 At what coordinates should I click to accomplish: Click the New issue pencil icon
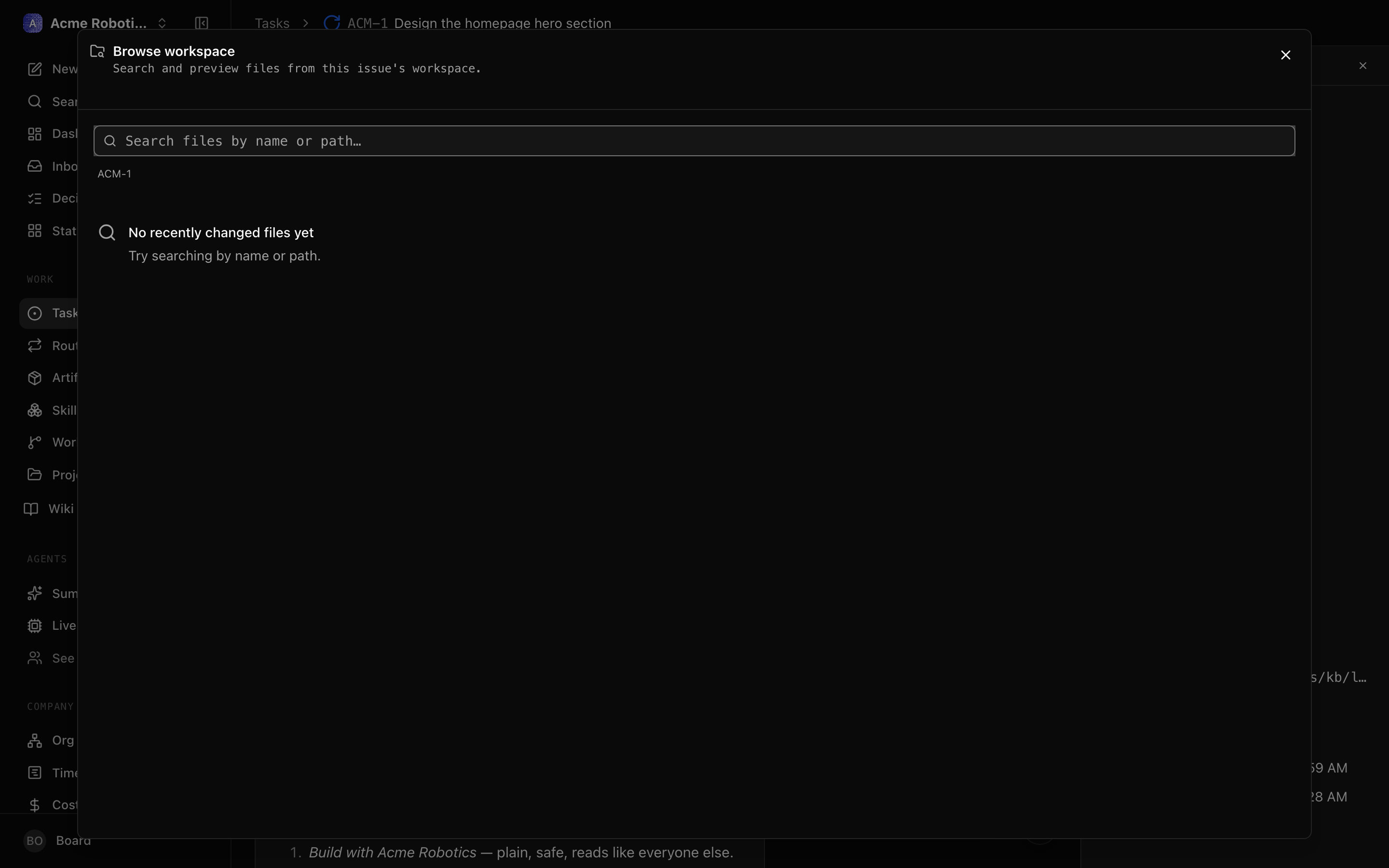click(x=34, y=69)
